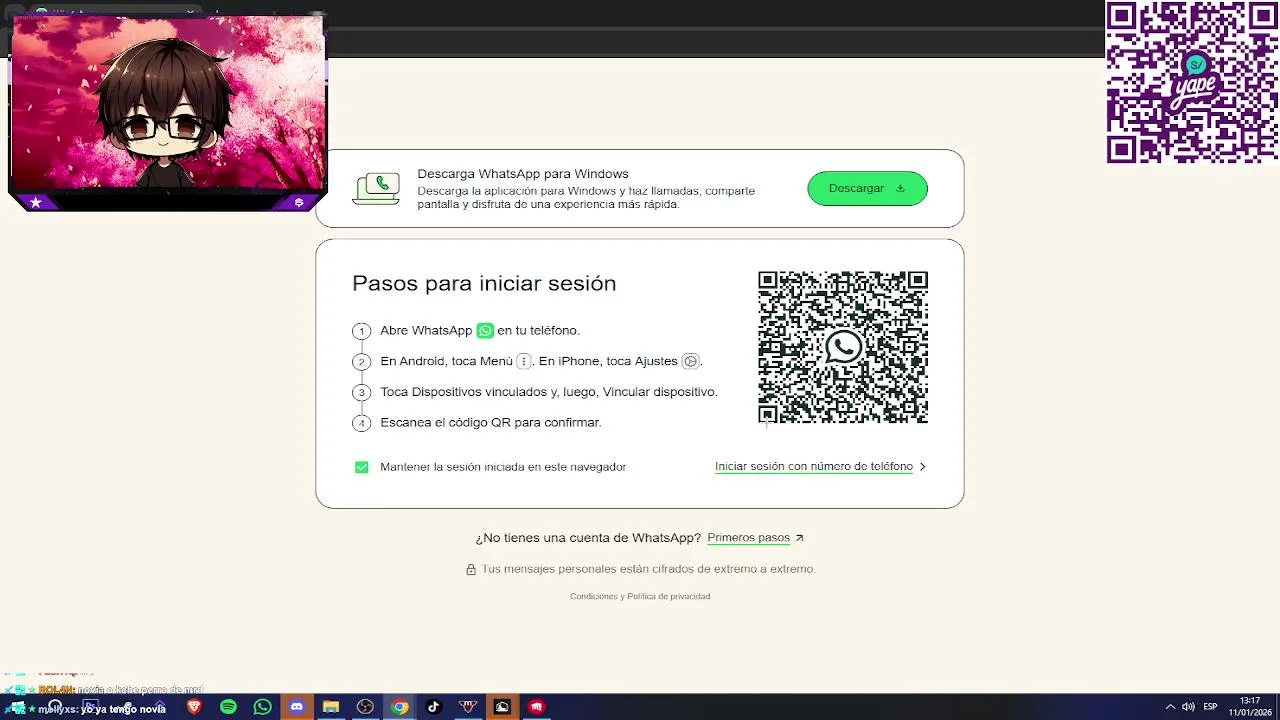Screen dimensions: 1280x720
Task: Open the red icon at taskbar end
Action: pyautogui.click(x=536, y=707)
